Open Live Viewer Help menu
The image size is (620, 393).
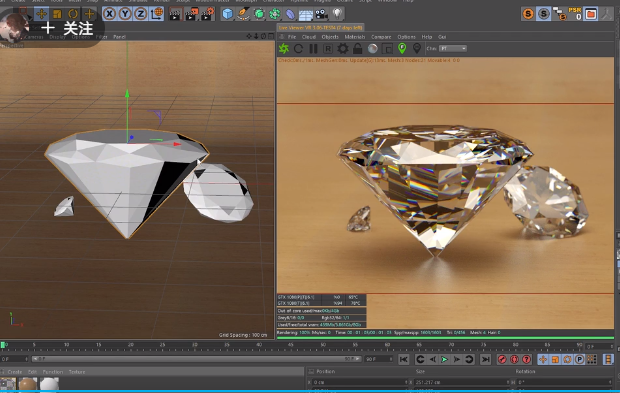(x=427, y=37)
